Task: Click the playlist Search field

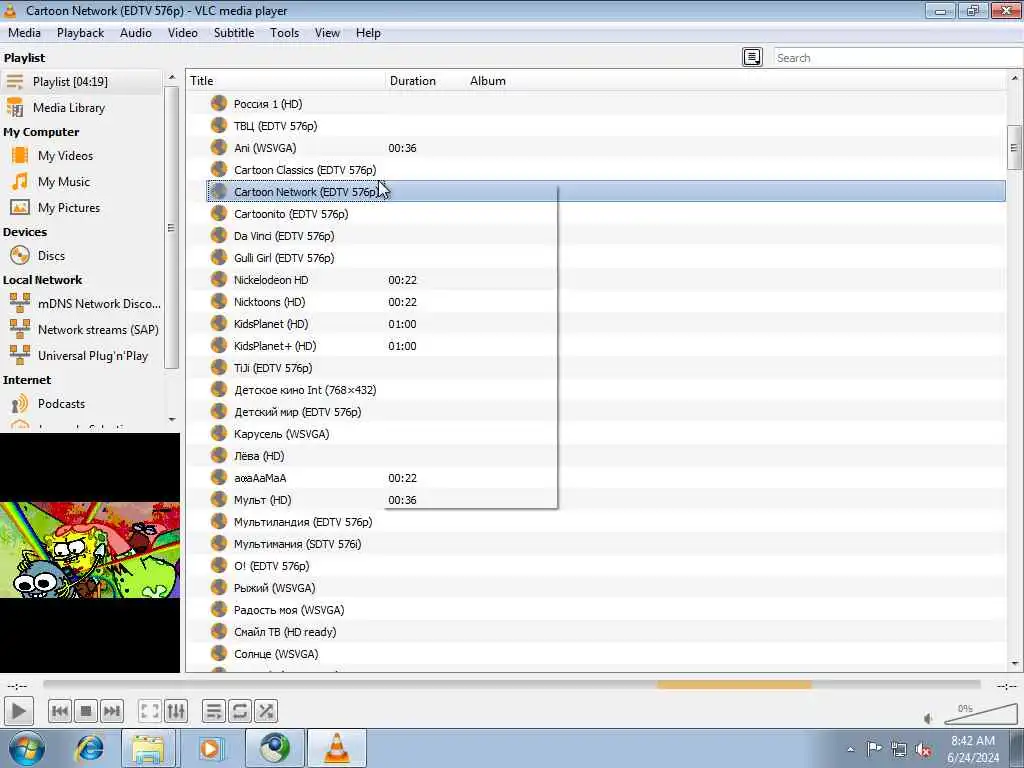Action: (x=898, y=57)
